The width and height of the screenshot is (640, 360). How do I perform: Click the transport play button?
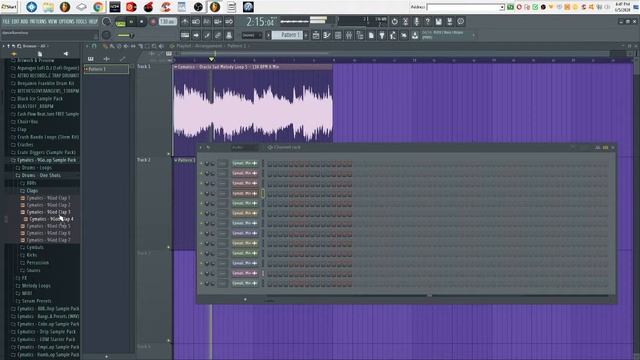pyautogui.click(x=131, y=22)
